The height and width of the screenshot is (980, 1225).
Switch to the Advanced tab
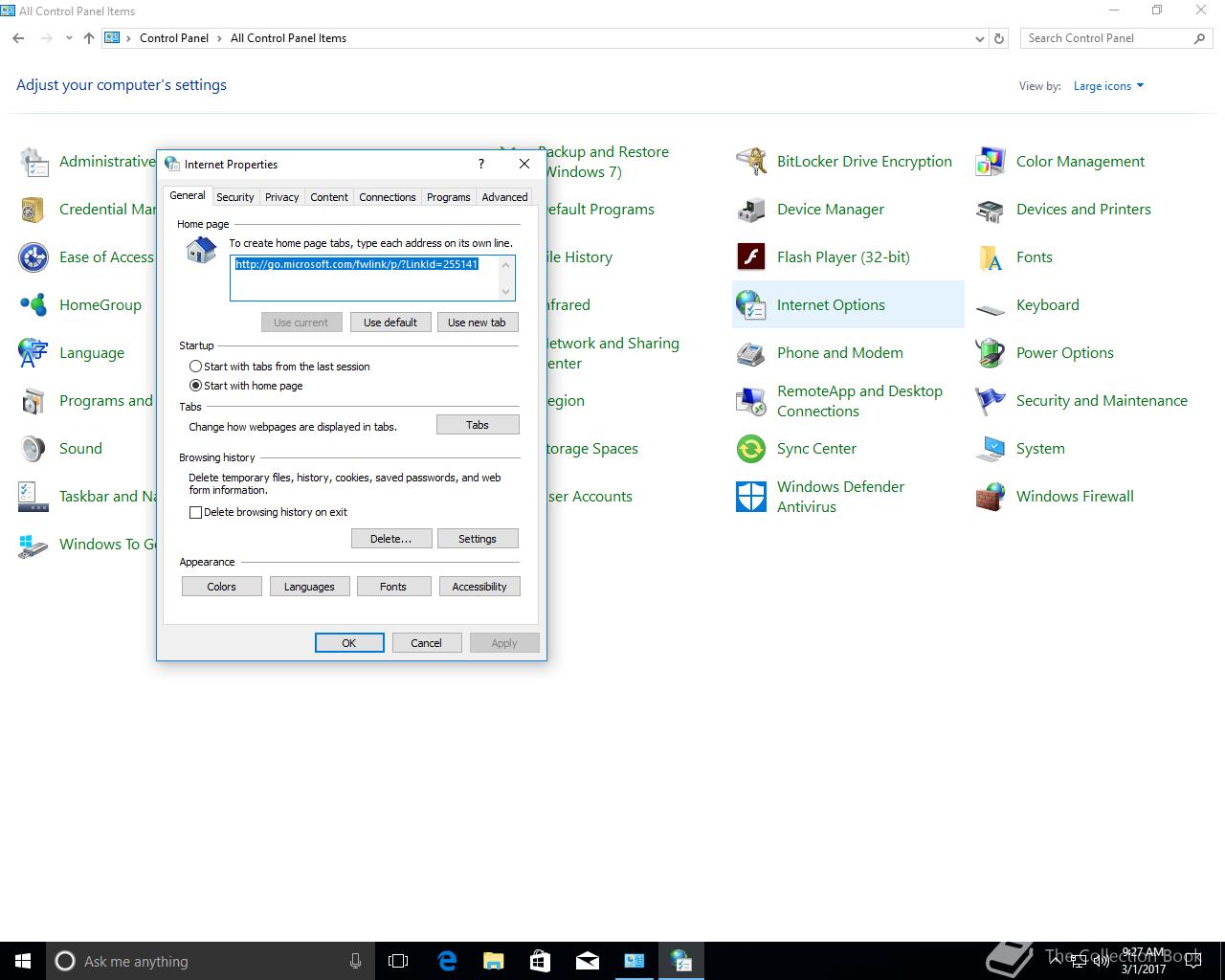pyautogui.click(x=504, y=197)
